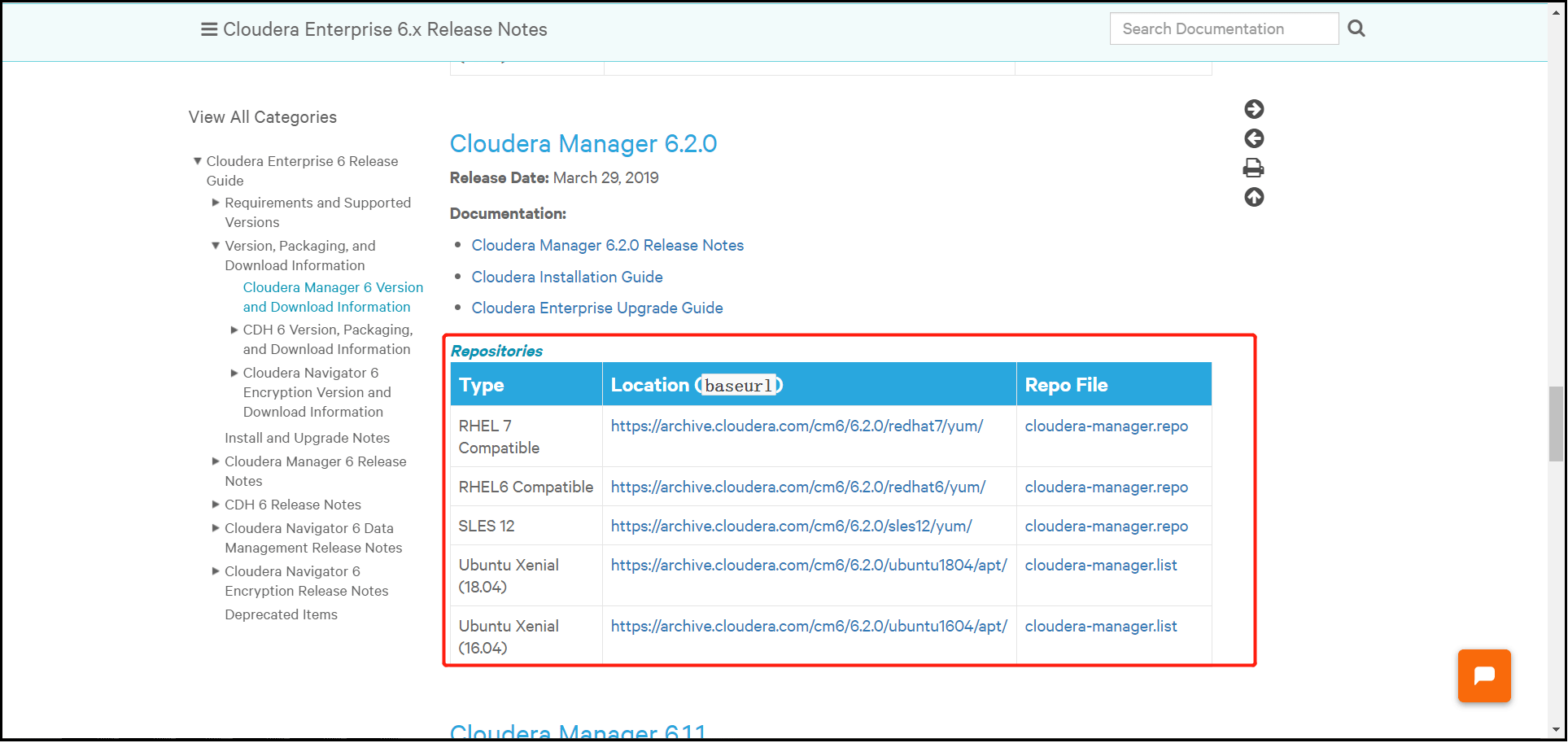Click the Cloudera Manager 6.1.1 heading

click(x=578, y=731)
